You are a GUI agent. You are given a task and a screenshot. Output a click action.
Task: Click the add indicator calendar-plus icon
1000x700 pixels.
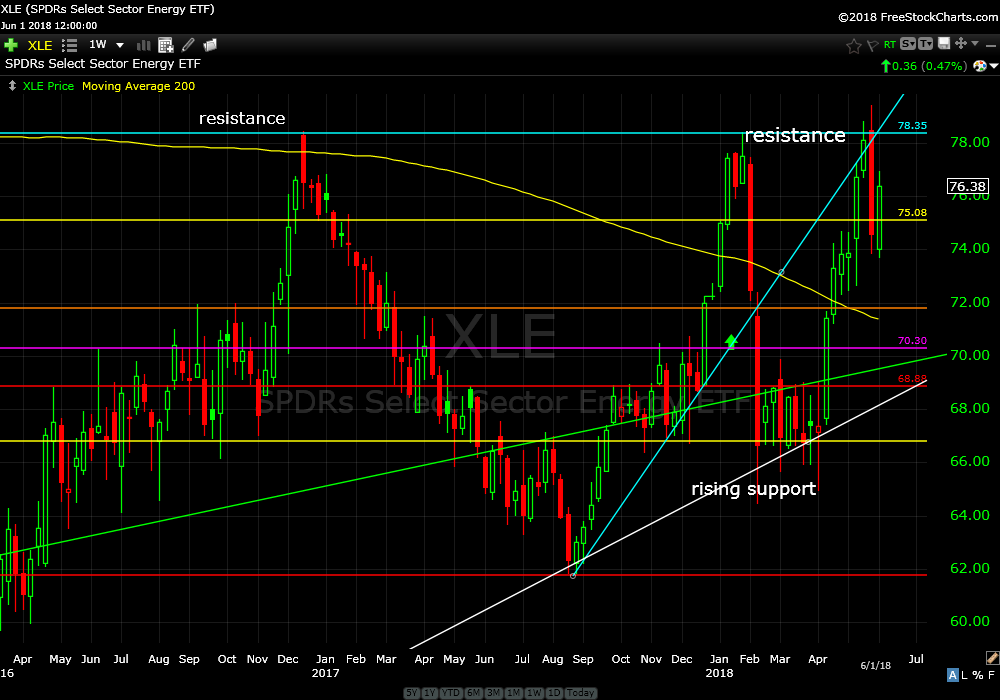click(x=166, y=45)
